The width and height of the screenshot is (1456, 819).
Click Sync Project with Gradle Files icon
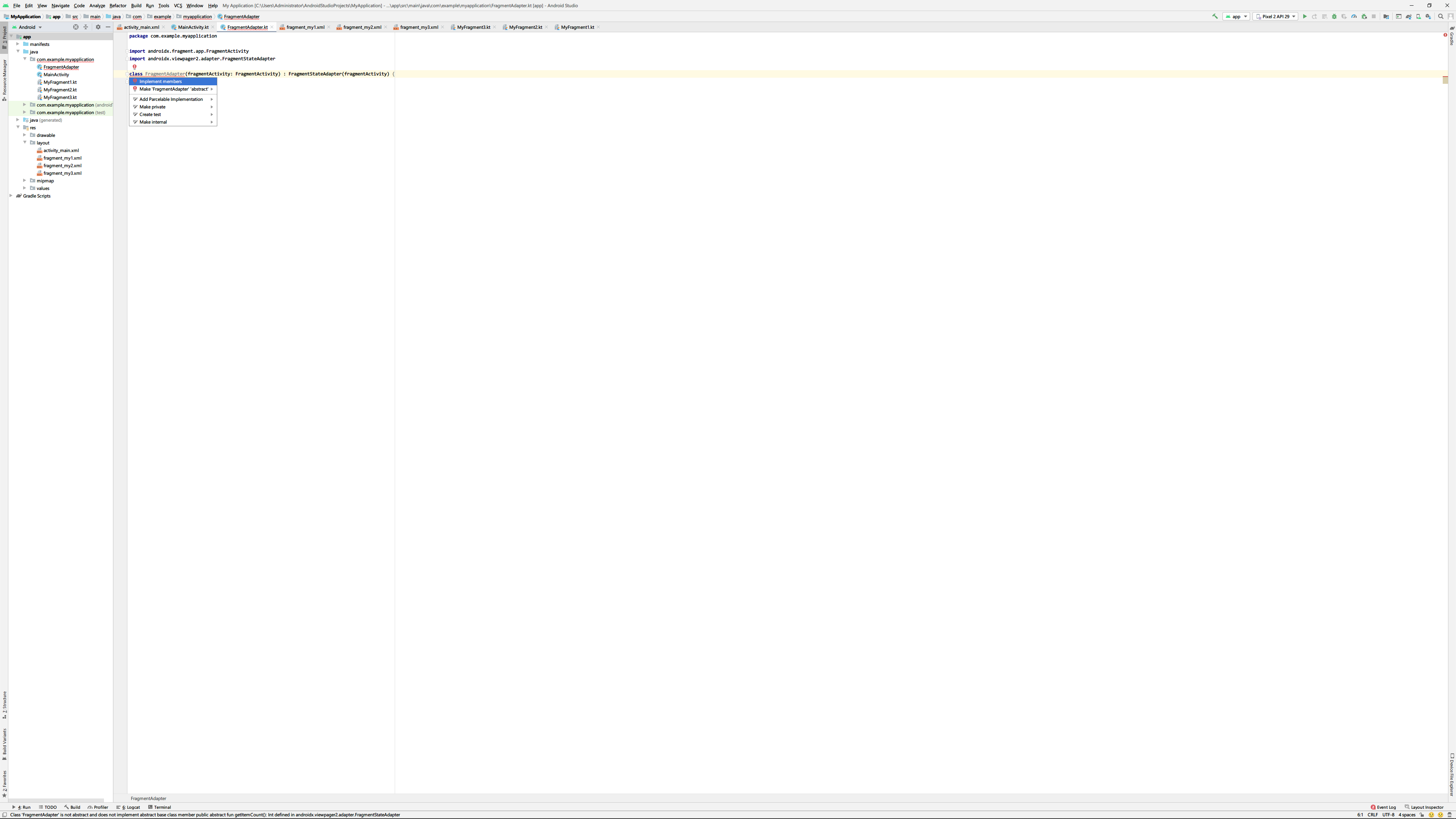(x=1409, y=16)
